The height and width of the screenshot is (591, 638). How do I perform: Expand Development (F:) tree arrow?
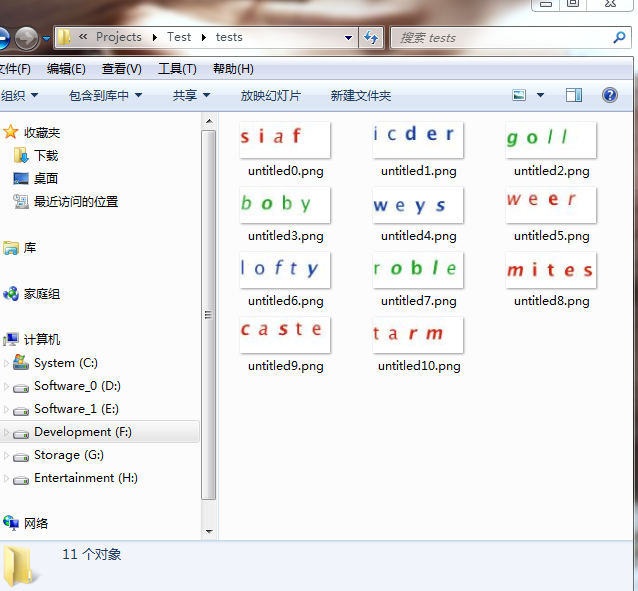[x=6, y=432]
